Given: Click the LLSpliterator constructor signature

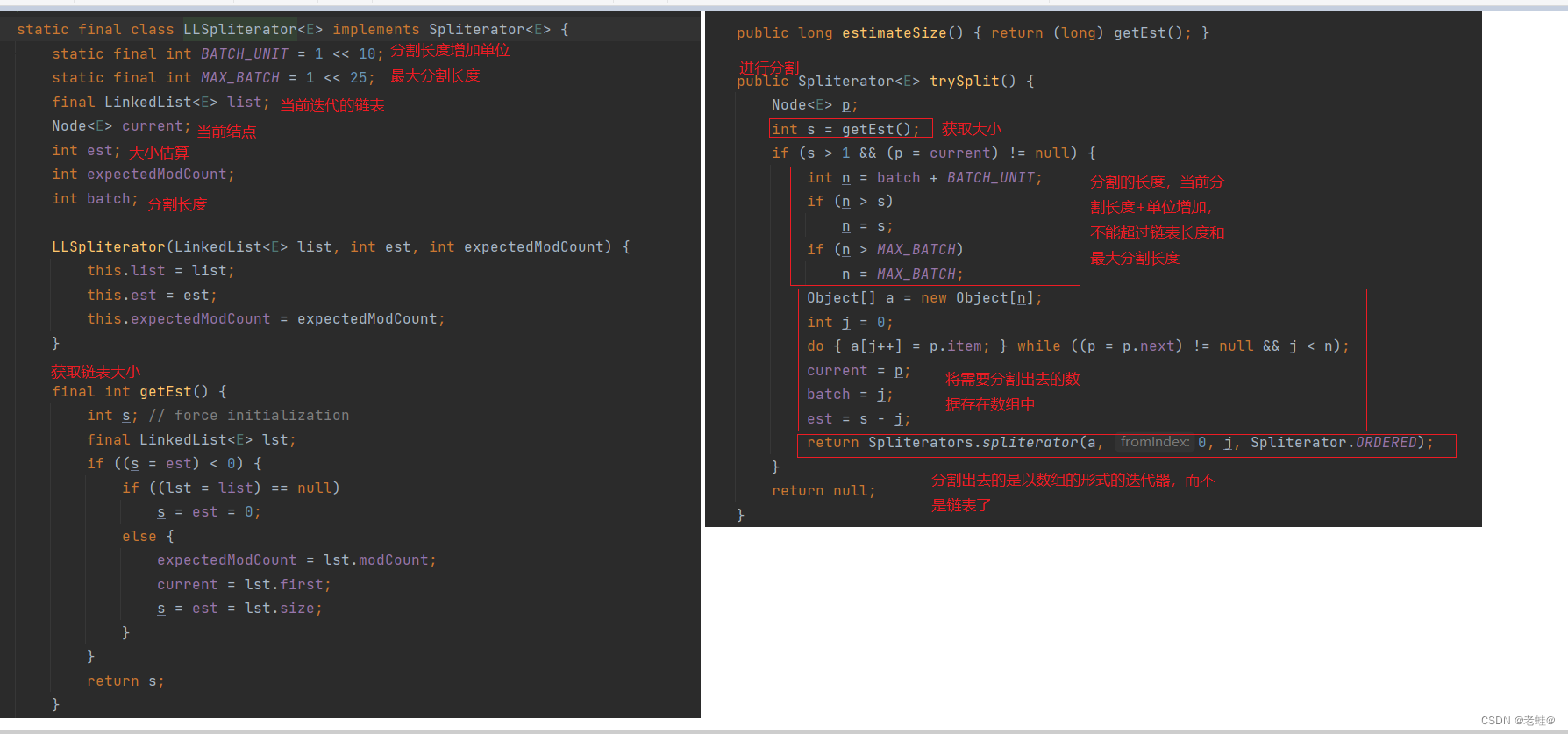Looking at the screenshot, I should 341,247.
